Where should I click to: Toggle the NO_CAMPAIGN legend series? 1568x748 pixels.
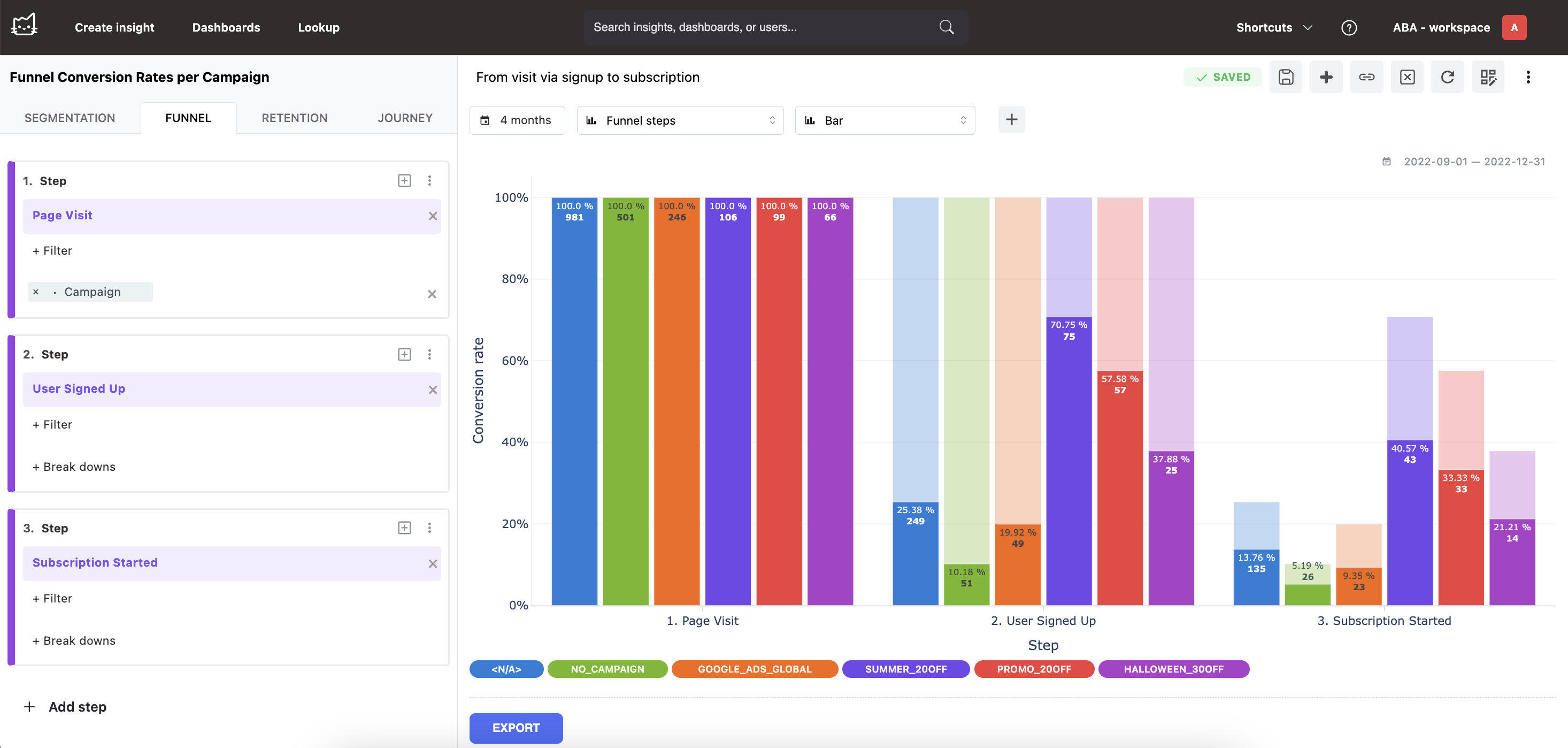pyautogui.click(x=607, y=669)
